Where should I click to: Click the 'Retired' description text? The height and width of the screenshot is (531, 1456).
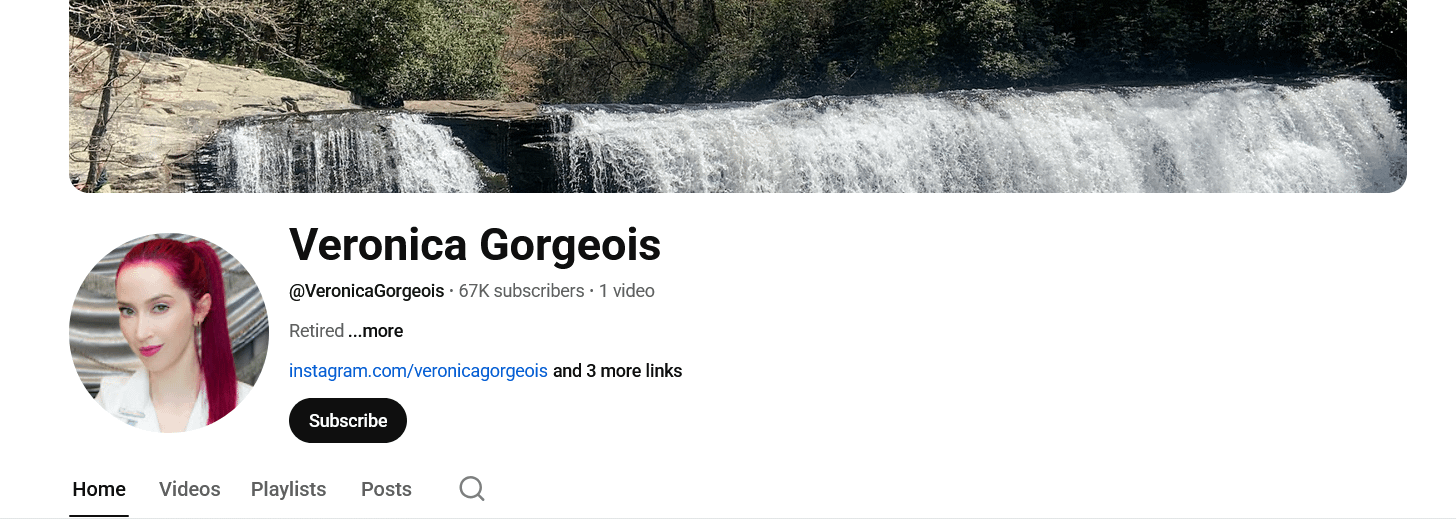(316, 331)
